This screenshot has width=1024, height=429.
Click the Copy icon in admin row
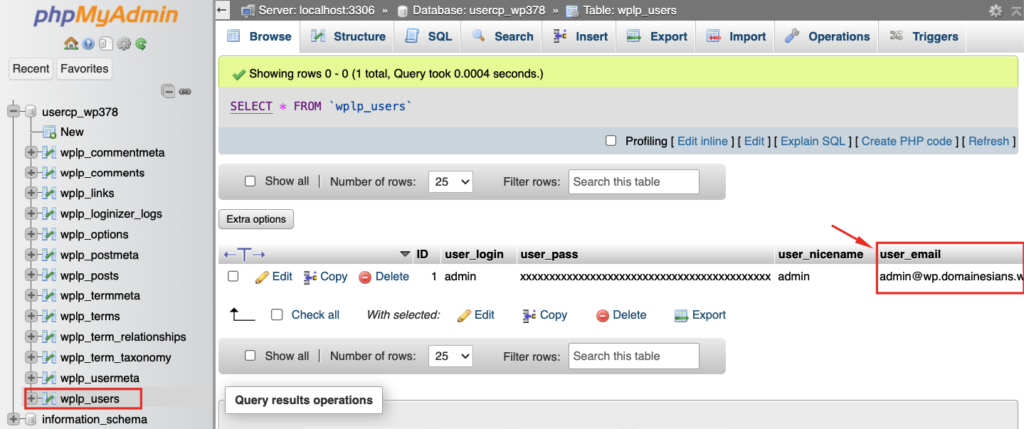click(x=310, y=277)
